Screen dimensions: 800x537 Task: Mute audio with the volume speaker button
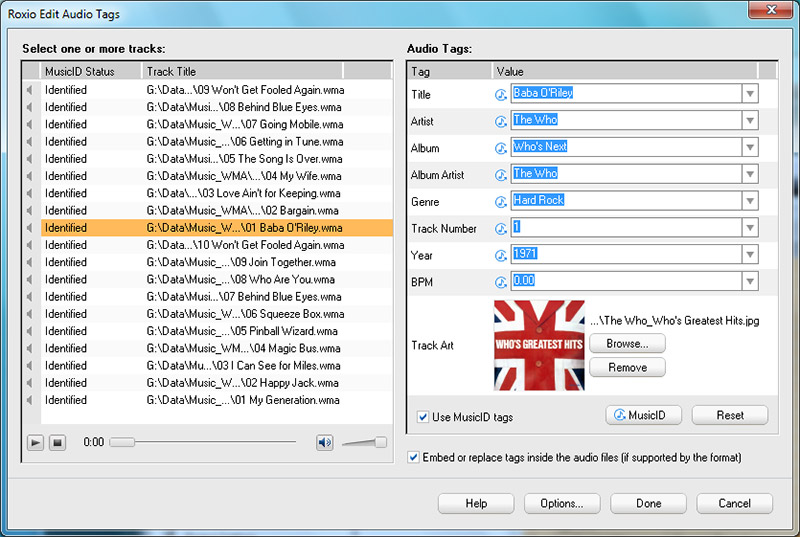point(324,442)
